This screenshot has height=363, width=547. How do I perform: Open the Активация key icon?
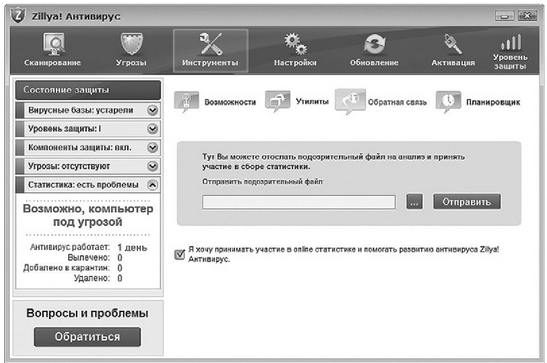453,44
